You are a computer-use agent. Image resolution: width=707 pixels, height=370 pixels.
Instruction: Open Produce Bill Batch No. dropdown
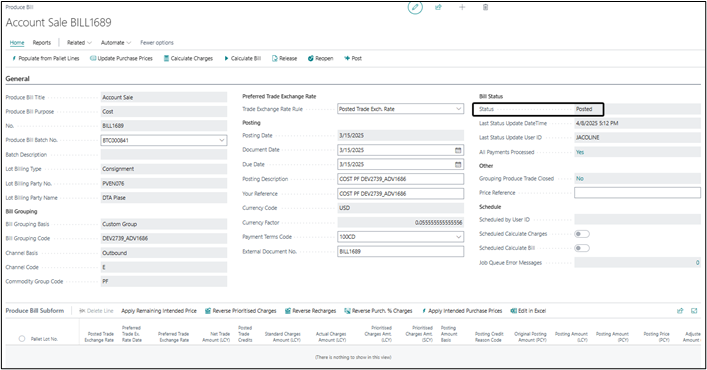(x=221, y=140)
